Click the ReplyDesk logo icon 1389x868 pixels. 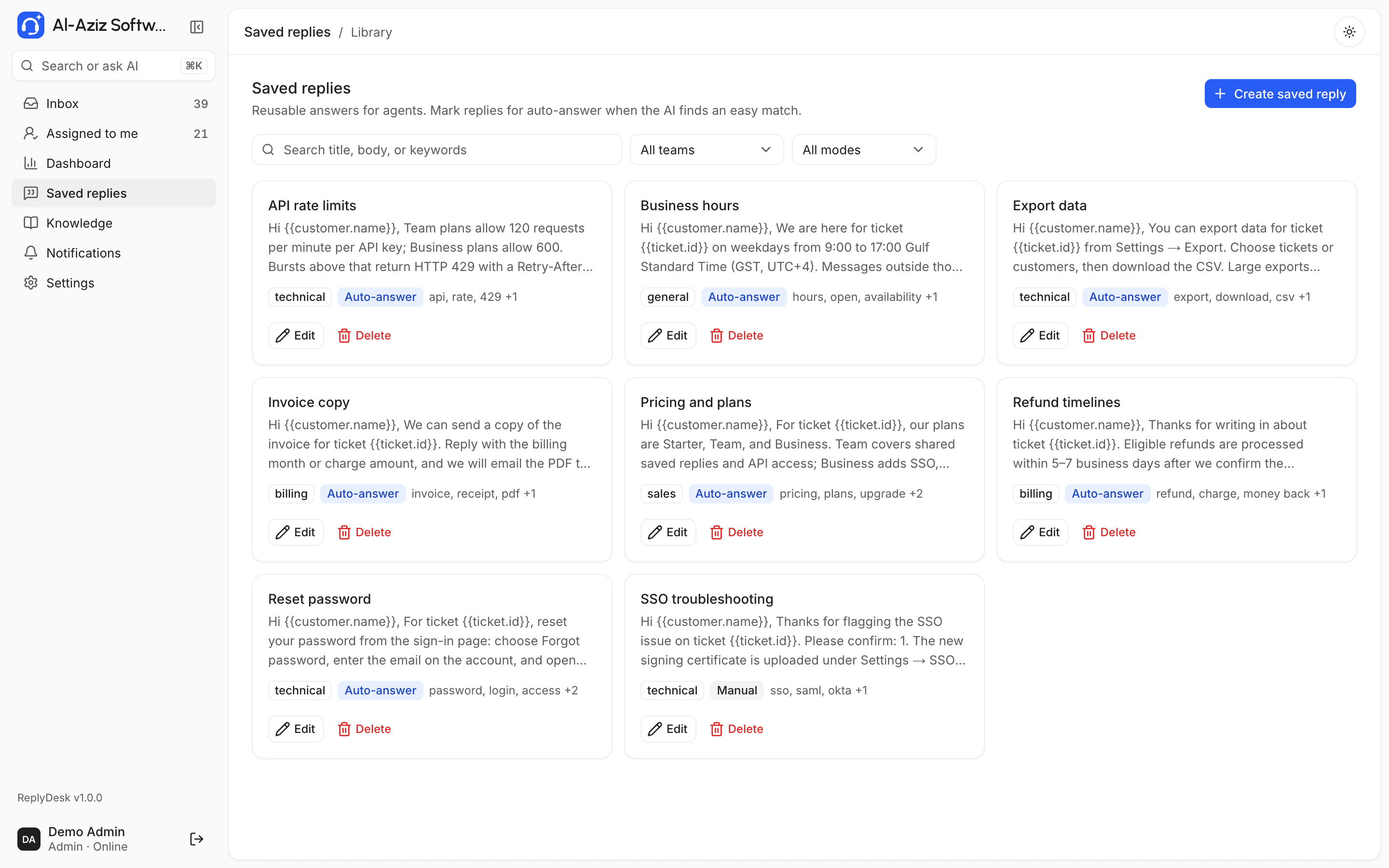(30, 25)
